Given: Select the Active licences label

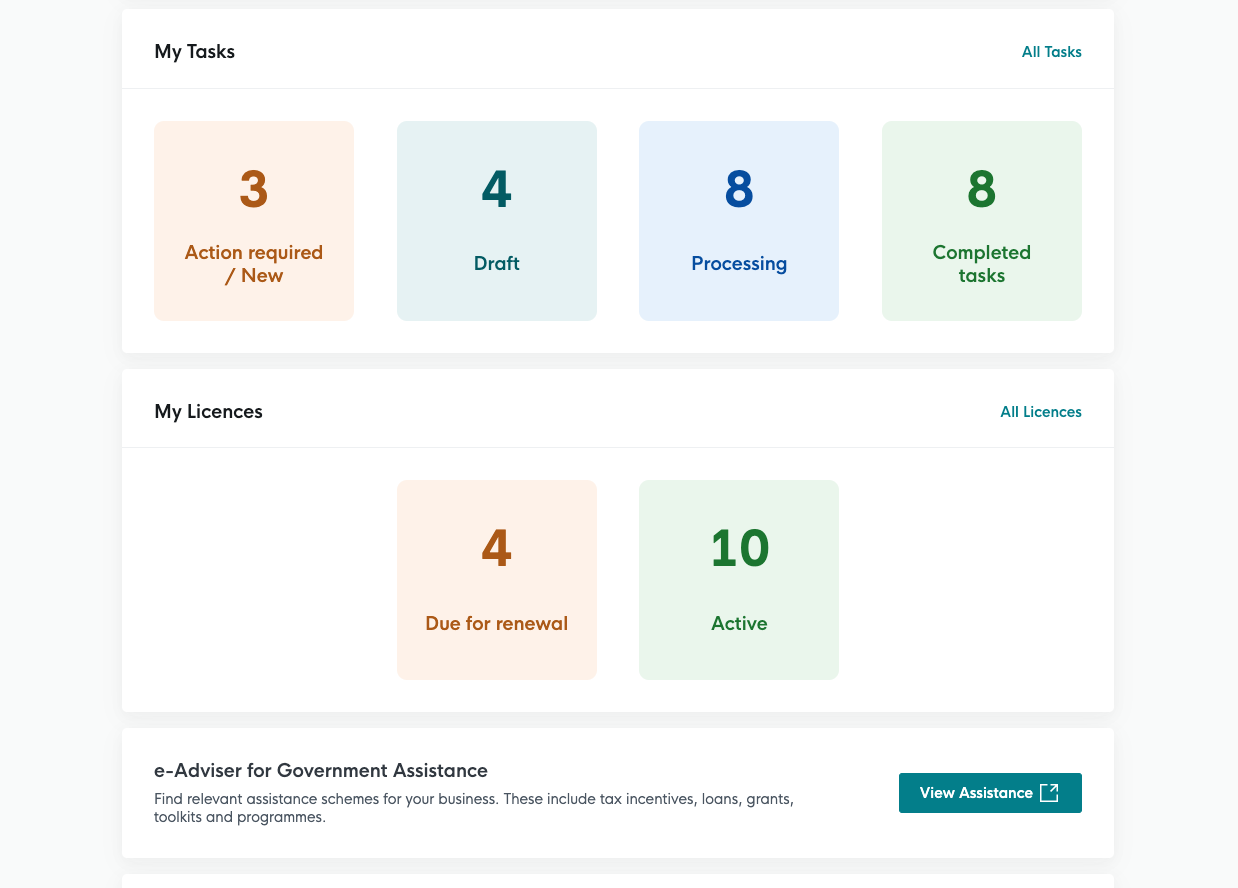Looking at the screenshot, I should click(x=739, y=624).
